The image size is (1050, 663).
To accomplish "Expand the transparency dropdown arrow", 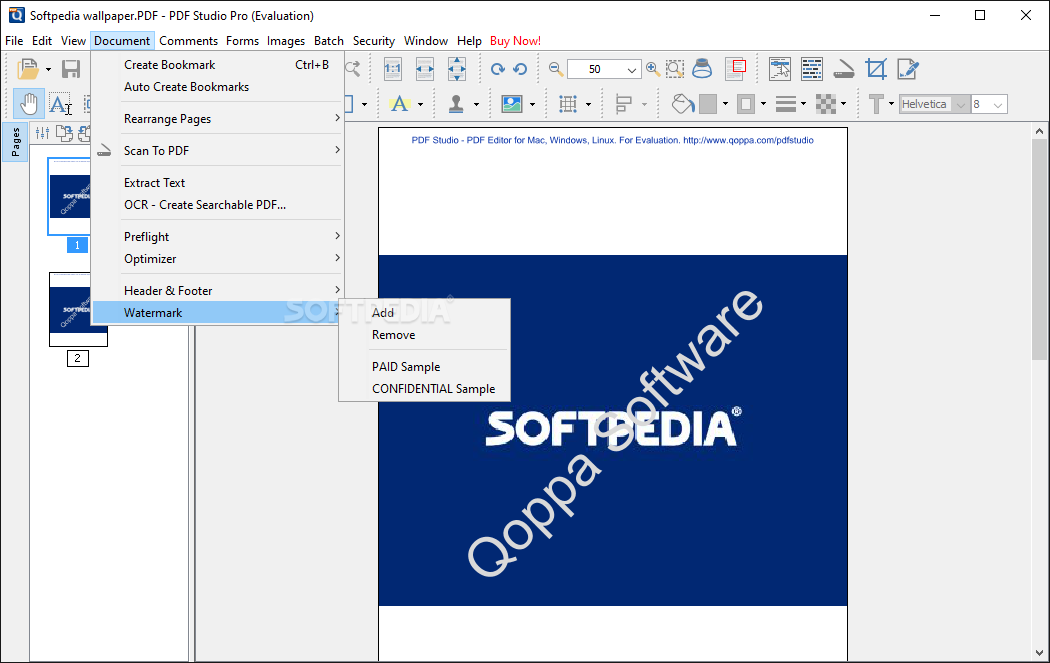I will coord(843,104).
